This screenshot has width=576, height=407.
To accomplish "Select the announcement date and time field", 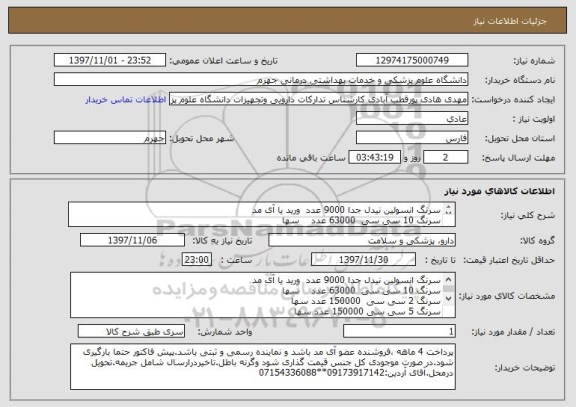I will (x=110, y=60).
